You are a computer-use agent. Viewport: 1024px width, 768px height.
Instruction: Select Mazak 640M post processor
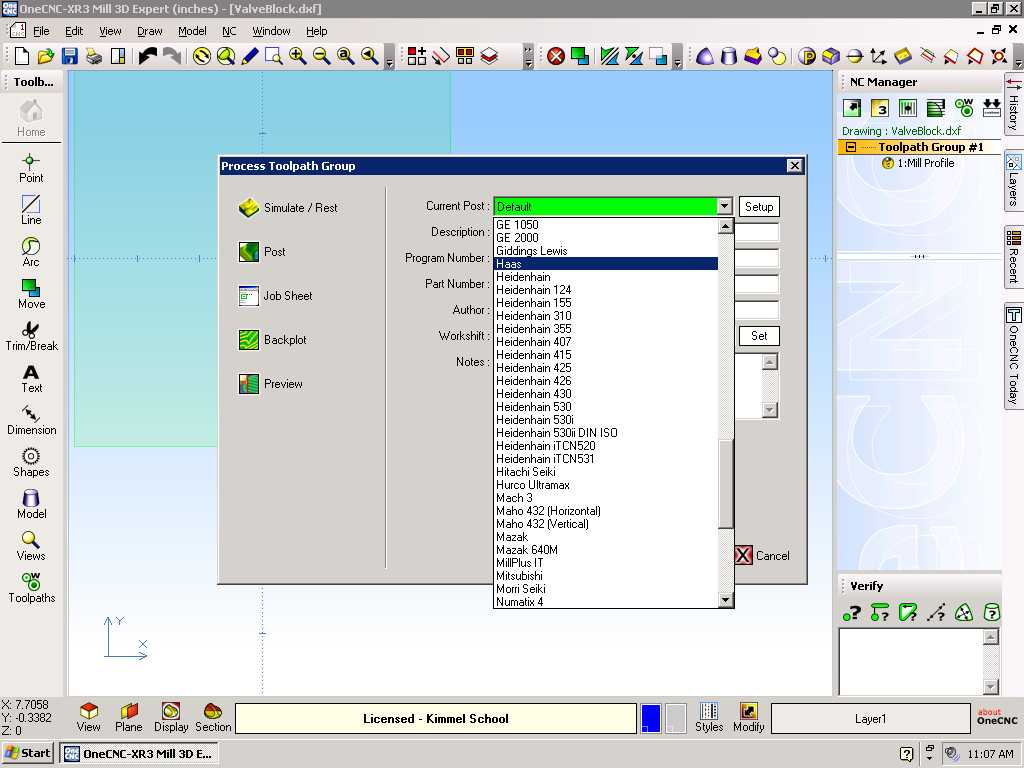(605, 550)
